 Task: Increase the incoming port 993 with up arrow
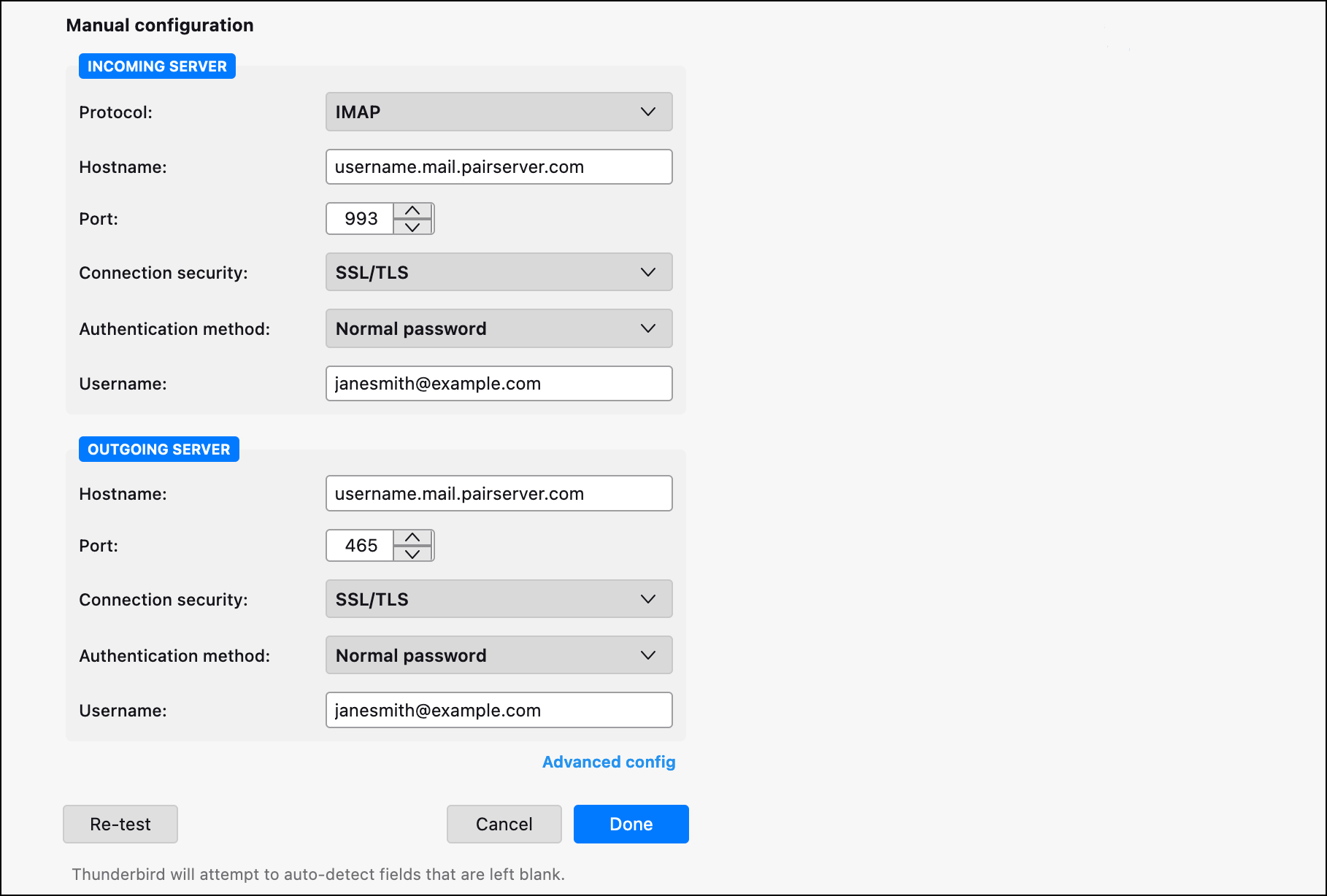[x=412, y=211]
